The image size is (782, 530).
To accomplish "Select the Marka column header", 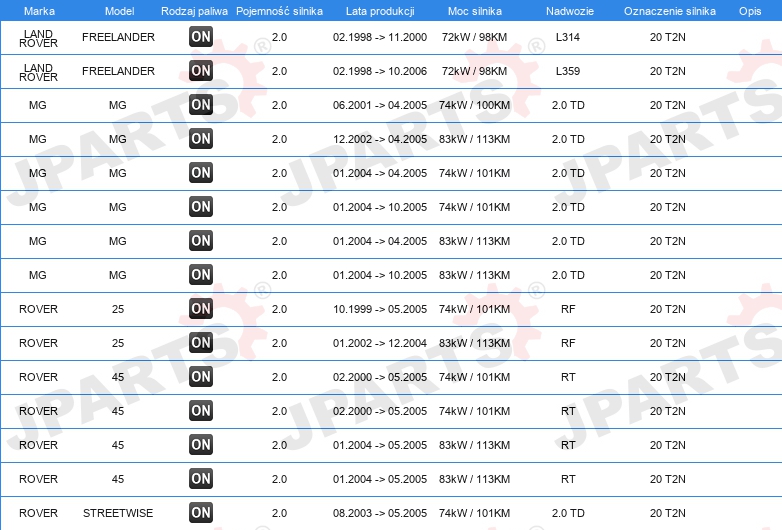I will 39,11.
